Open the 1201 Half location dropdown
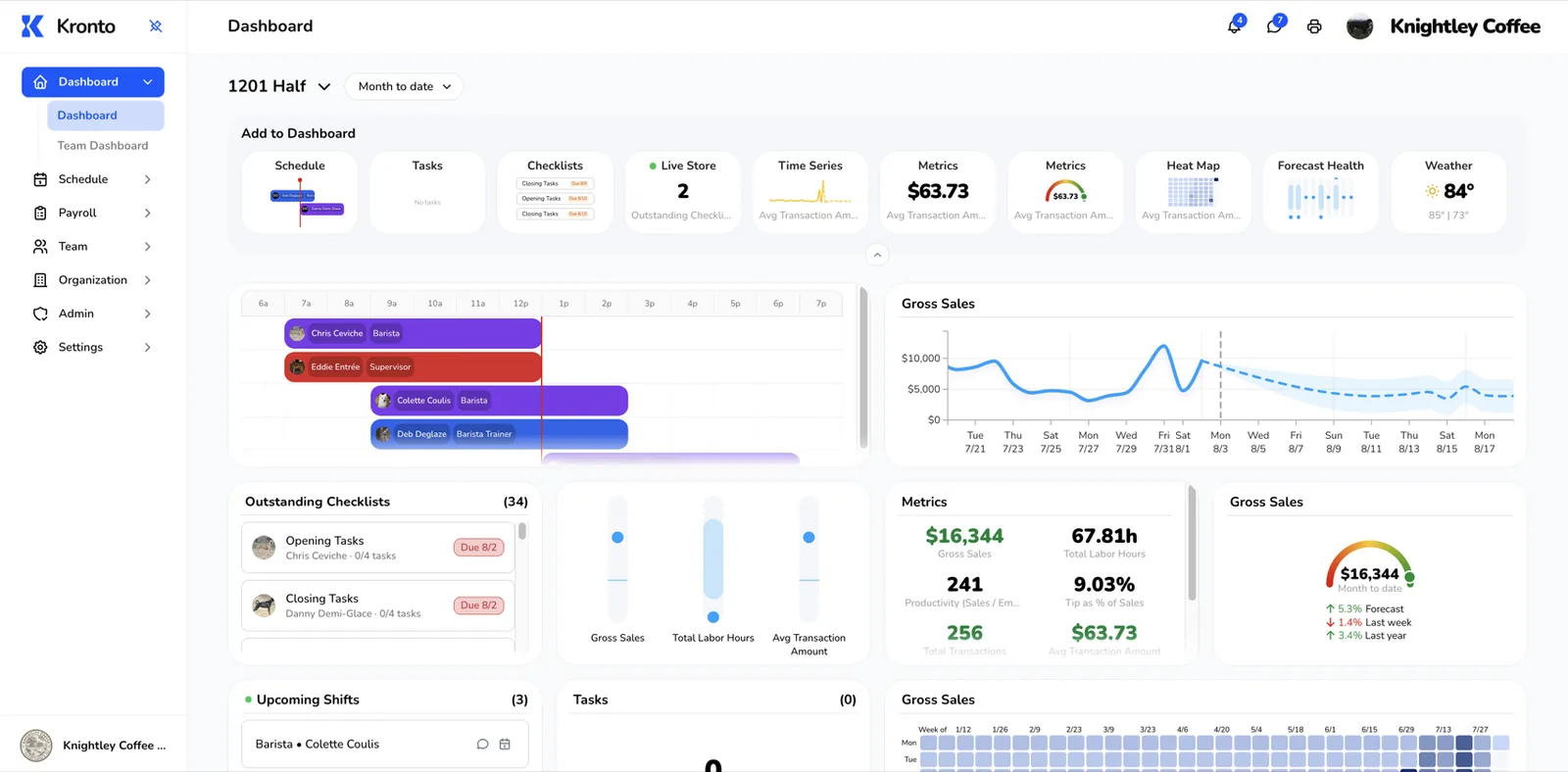This screenshot has height=772, width=1568. point(279,86)
